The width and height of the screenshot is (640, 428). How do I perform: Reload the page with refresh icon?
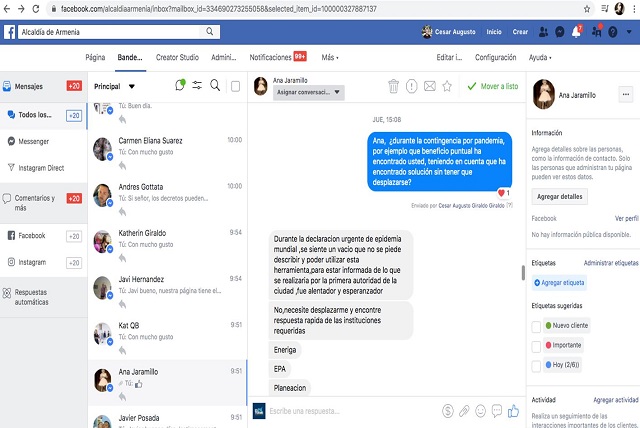[x=36, y=9]
